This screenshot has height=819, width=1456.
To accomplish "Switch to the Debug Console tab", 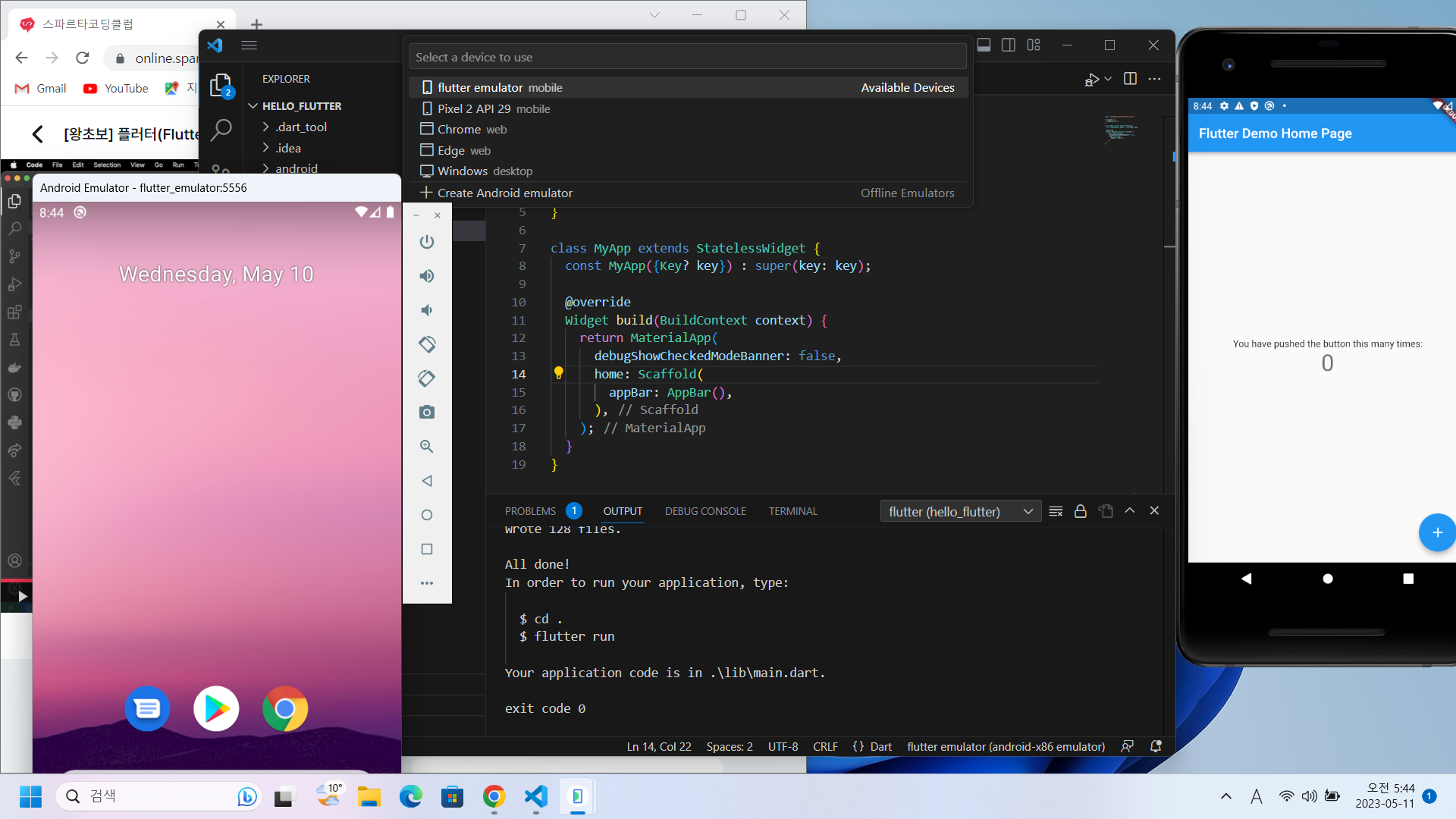I will 705,511.
